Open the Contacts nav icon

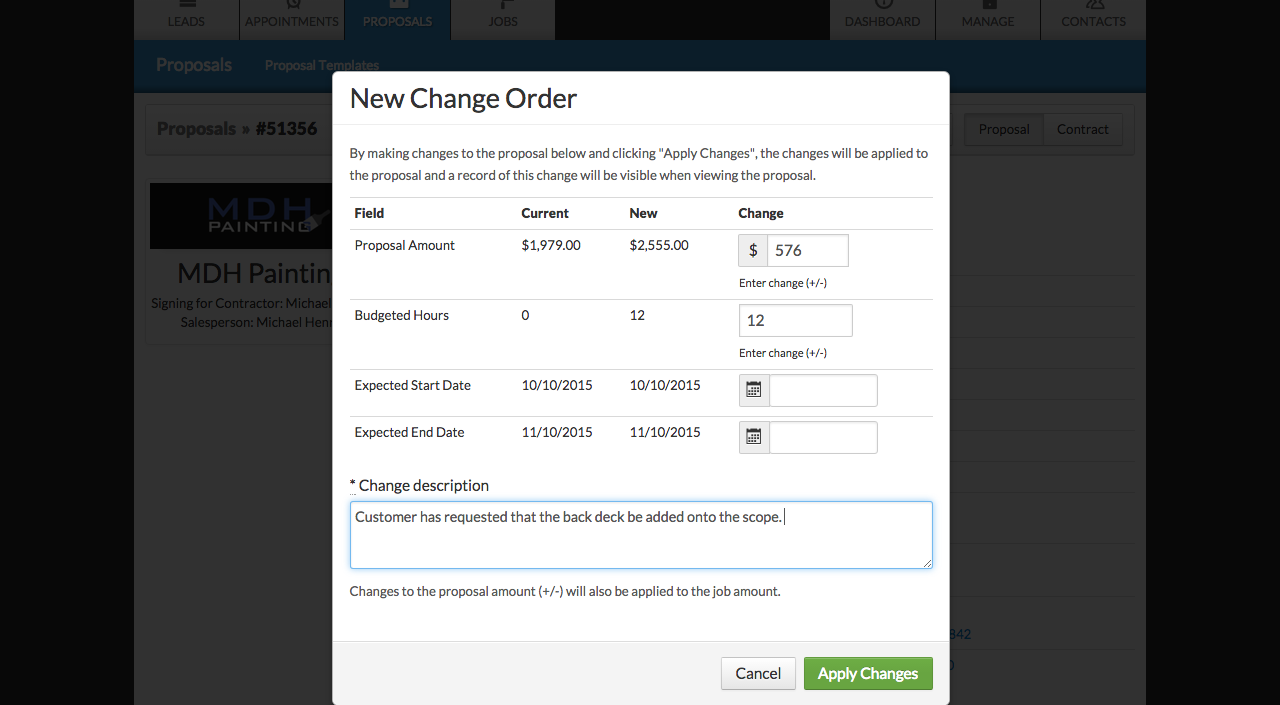(1093, 5)
